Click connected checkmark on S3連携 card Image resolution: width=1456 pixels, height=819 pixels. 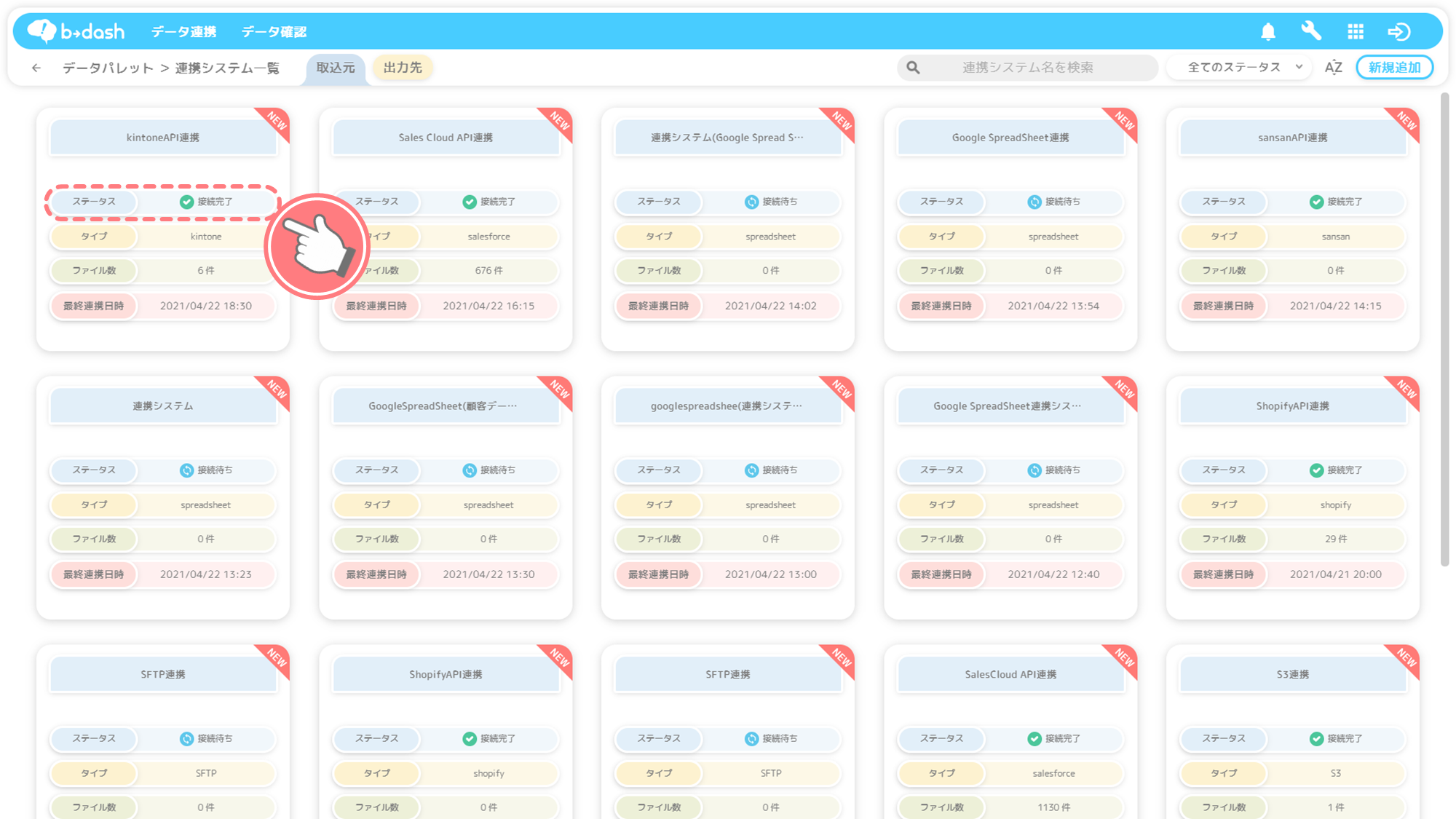1317,739
